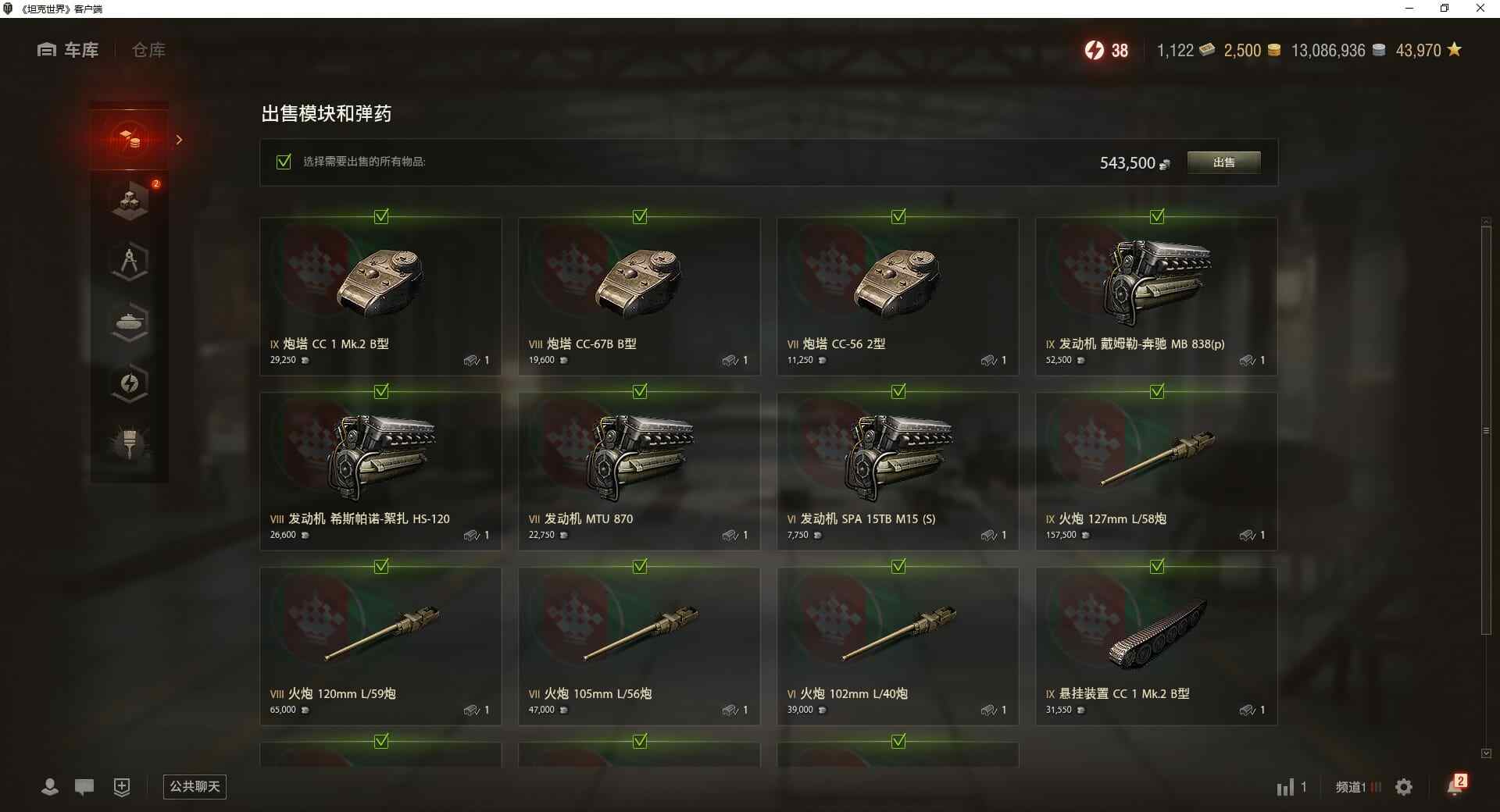The image size is (1500, 812).
Task: Open the notifications bell icon
Action: (x=1456, y=785)
